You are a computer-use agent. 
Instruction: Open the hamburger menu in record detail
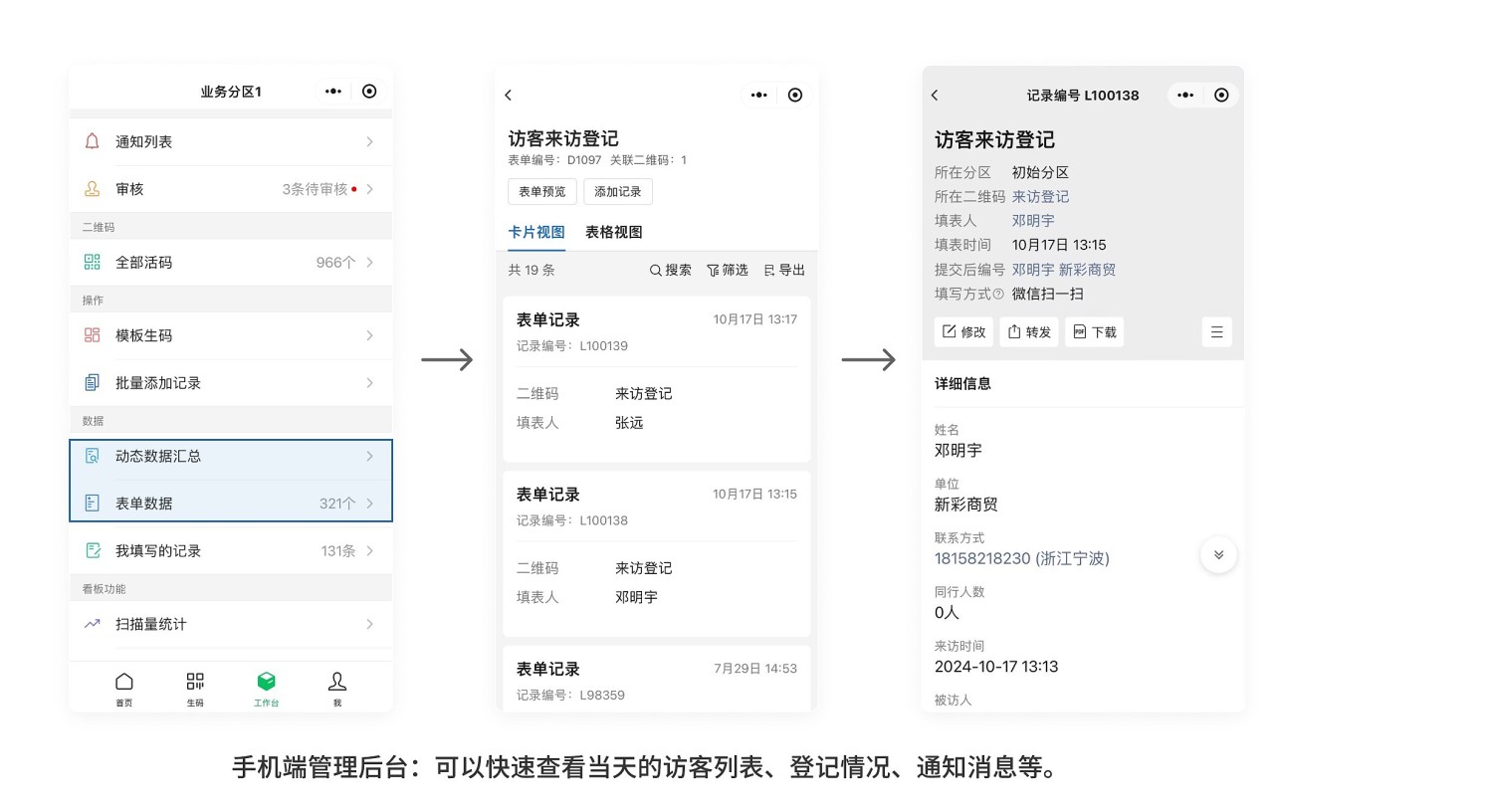pos(1216,332)
